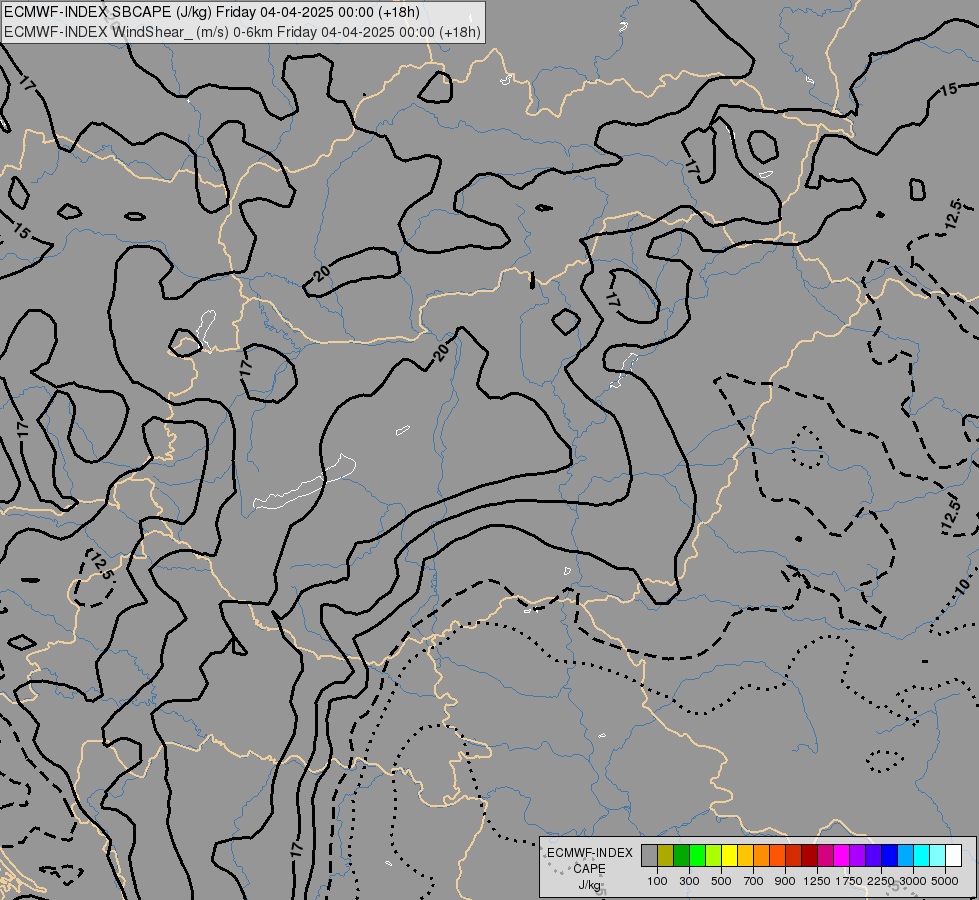Choose the orange-red swatch left of 900
Screen dimensions: 979x900
tap(777, 855)
